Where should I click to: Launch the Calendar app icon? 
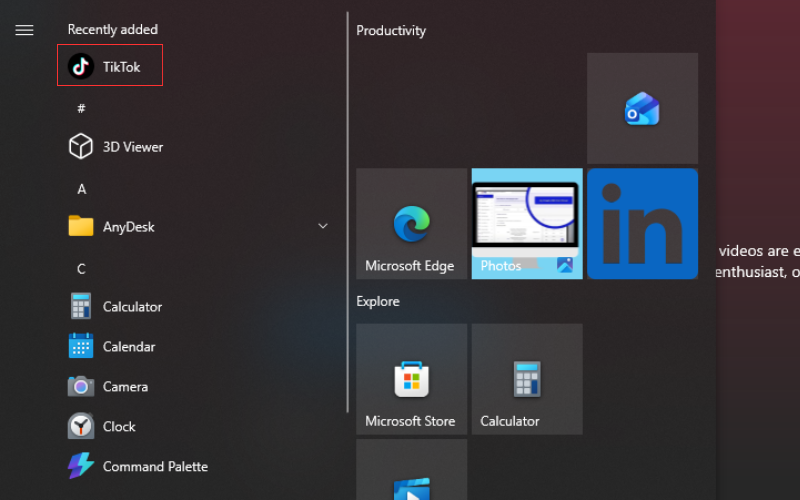pos(81,346)
